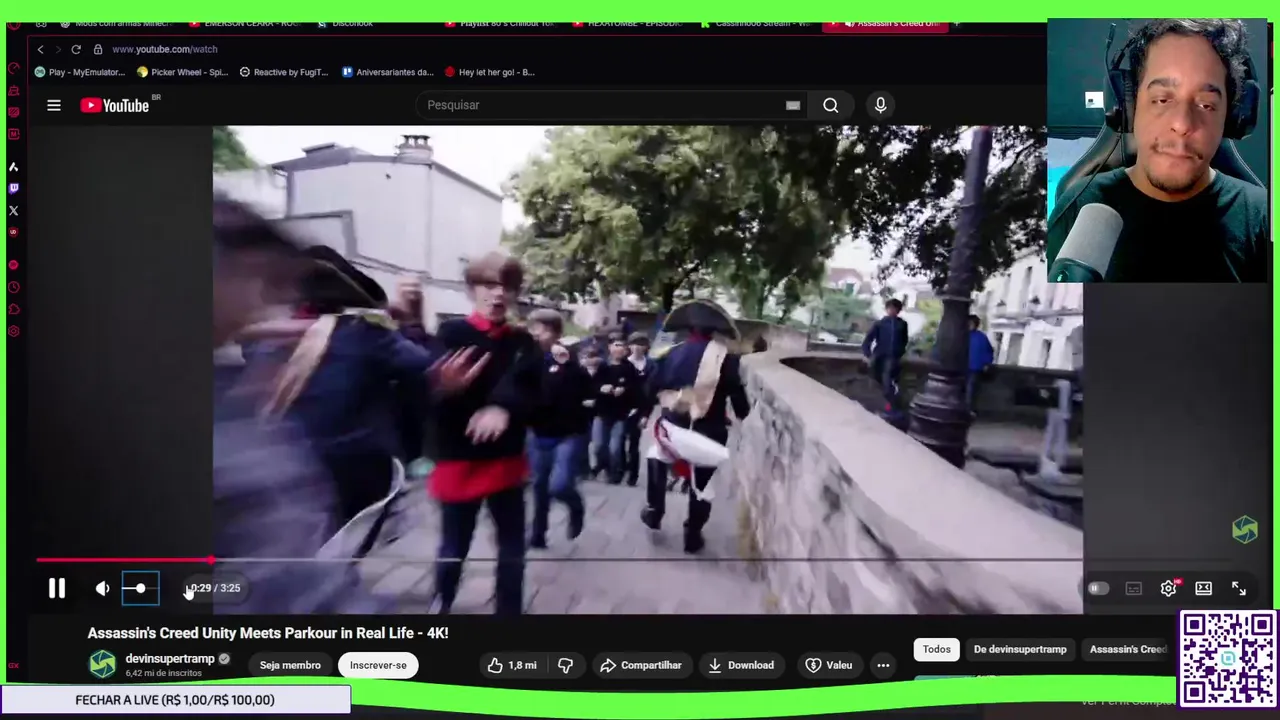The image size is (1280, 720).
Task: Click the Valeu super thanks button
Action: 829,665
